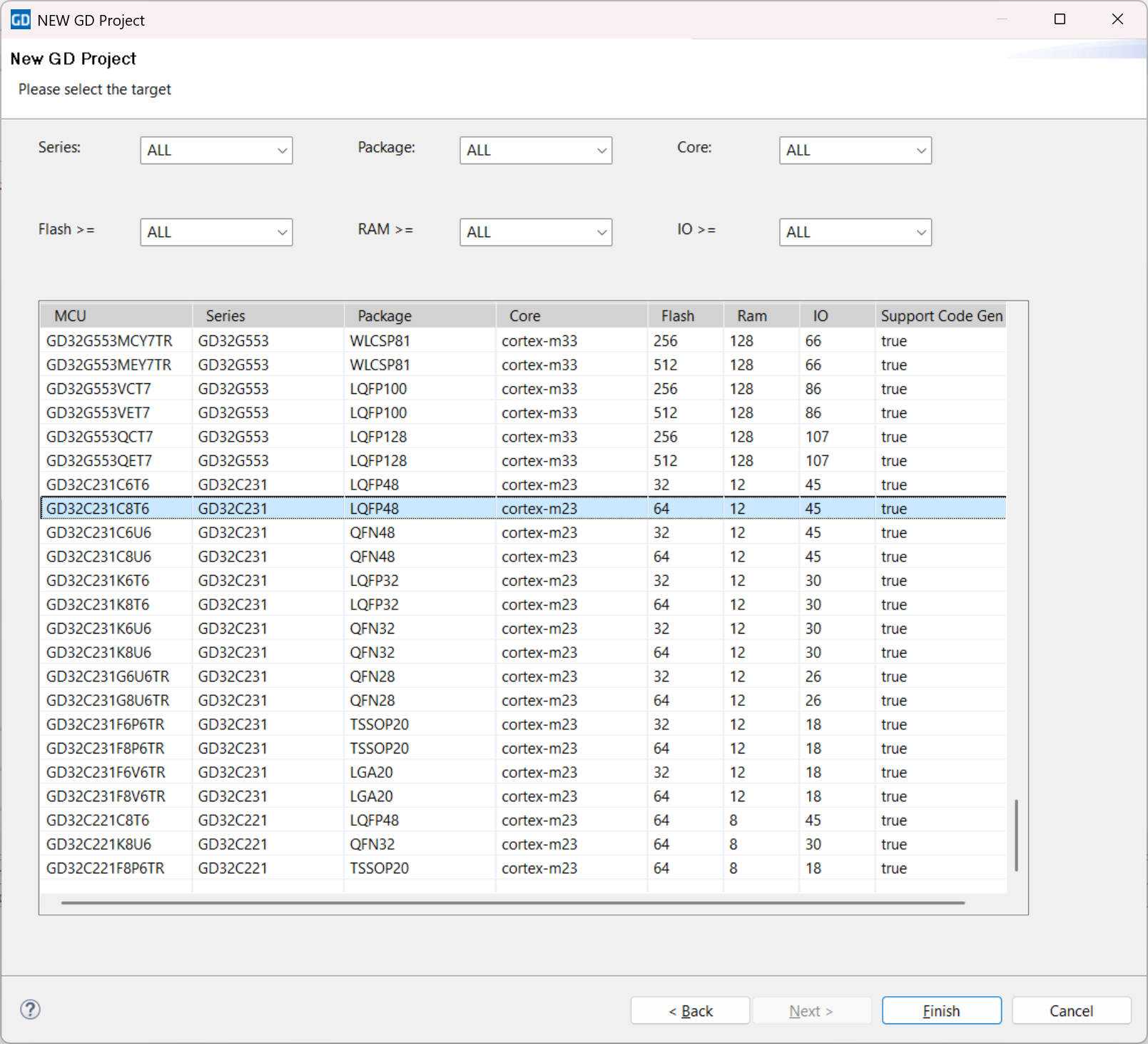Click the help question mark icon
Viewport: 1148px width, 1044px height.
click(x=30, y=1009)
